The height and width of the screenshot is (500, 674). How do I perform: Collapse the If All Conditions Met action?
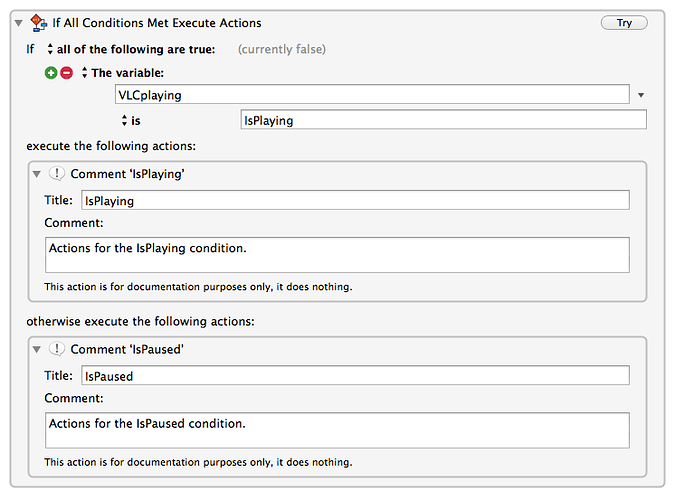[18, 23]
